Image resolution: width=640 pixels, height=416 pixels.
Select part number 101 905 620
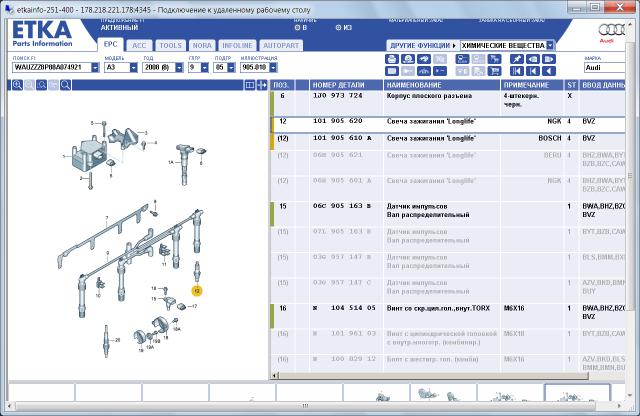click(338, 121)
